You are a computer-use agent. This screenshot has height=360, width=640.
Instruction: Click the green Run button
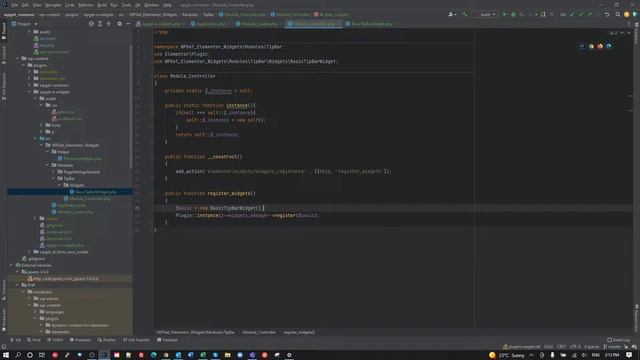click(x=505, y=14)
